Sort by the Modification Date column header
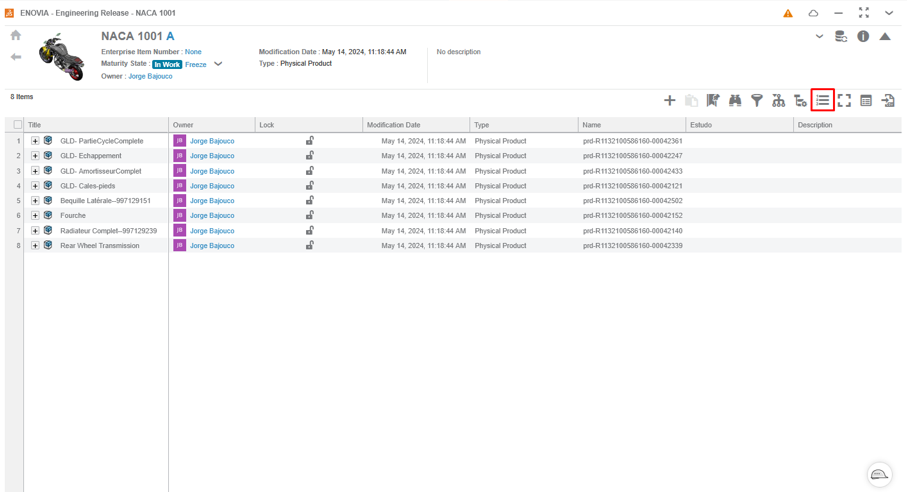907x501 pixels. pyautogui.click(x=394, y=125)
